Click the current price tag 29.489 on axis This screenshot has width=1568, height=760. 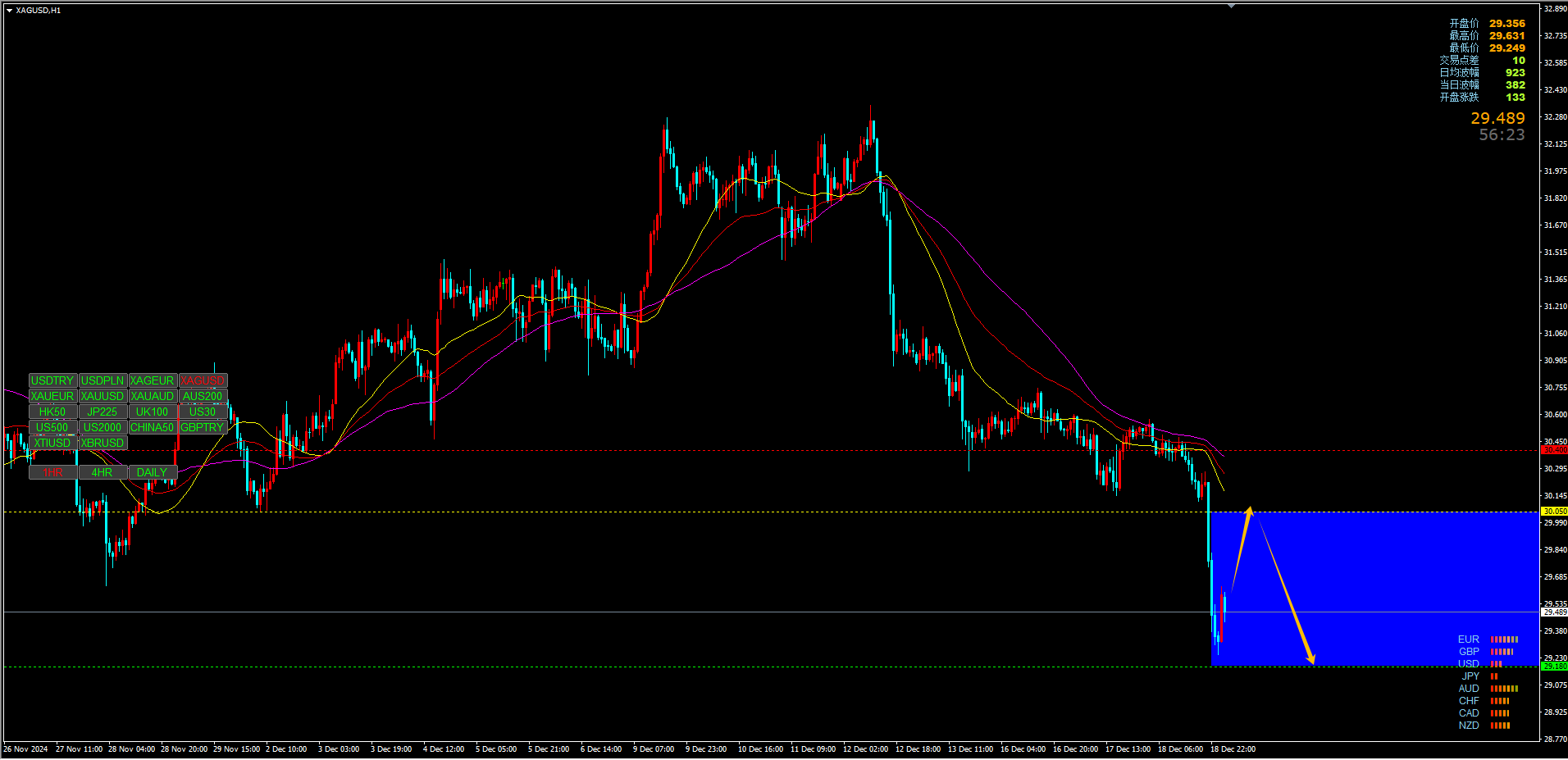point(1554,612)
